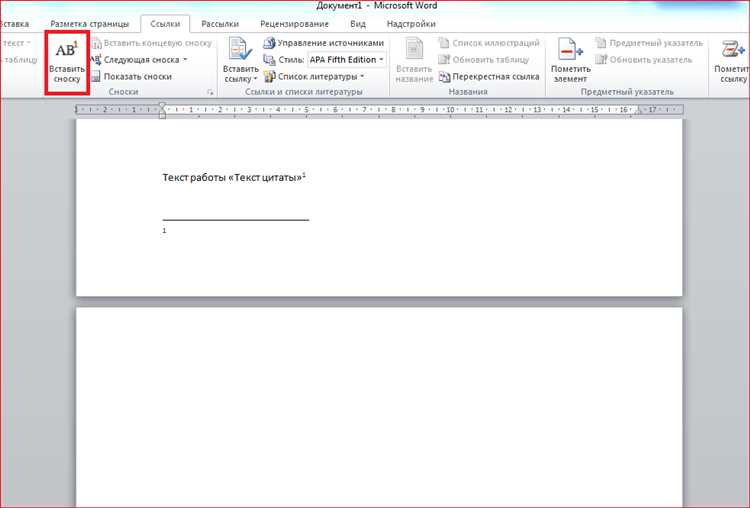Open Следующая сноска dropdown arrow
Image resolution: width=750 pixels, height=508 pixels.
[x=185, y=60]
